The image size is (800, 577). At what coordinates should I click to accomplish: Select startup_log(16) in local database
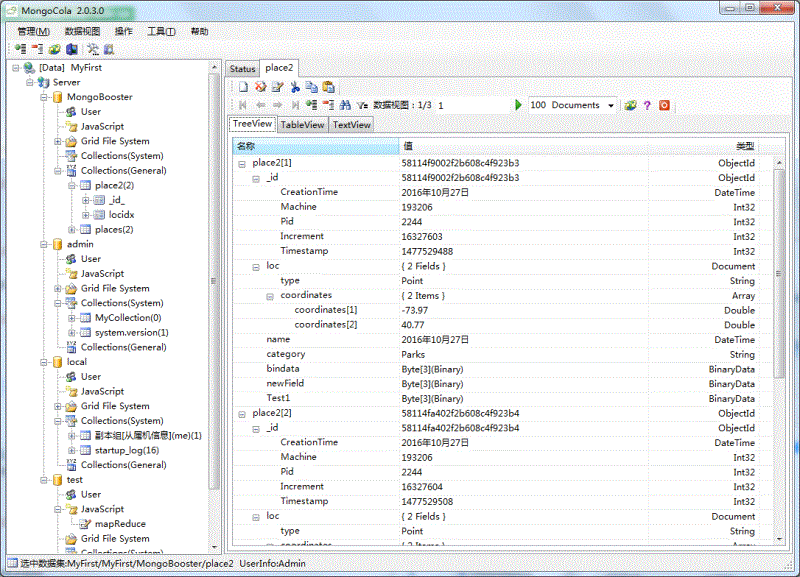pyautogui.click(x=127, y=450)
